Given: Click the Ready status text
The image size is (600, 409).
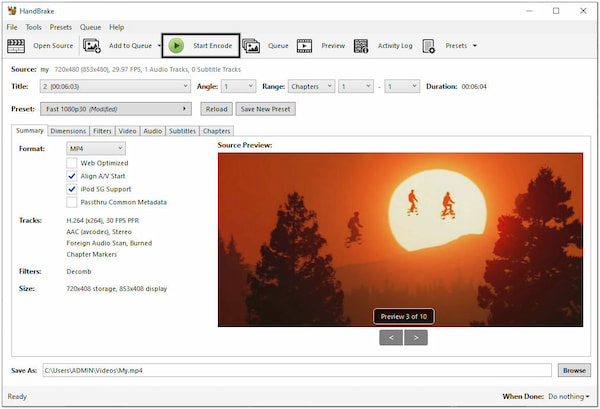Looking at the screenshot, I should (x=17, y=396).
